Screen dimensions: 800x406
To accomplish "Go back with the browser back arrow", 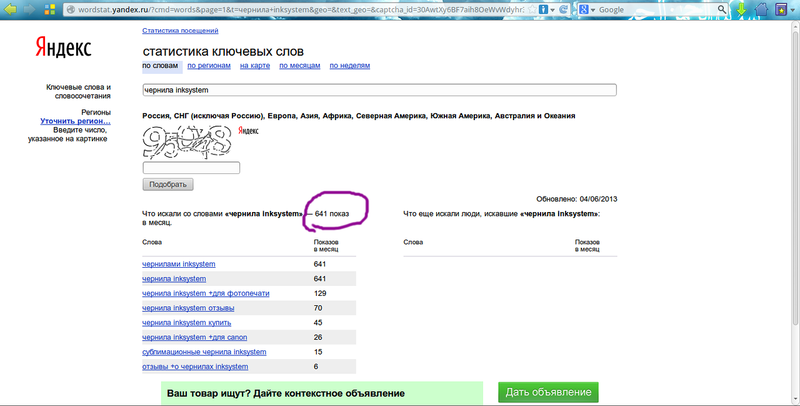I will tap(10, 9).
